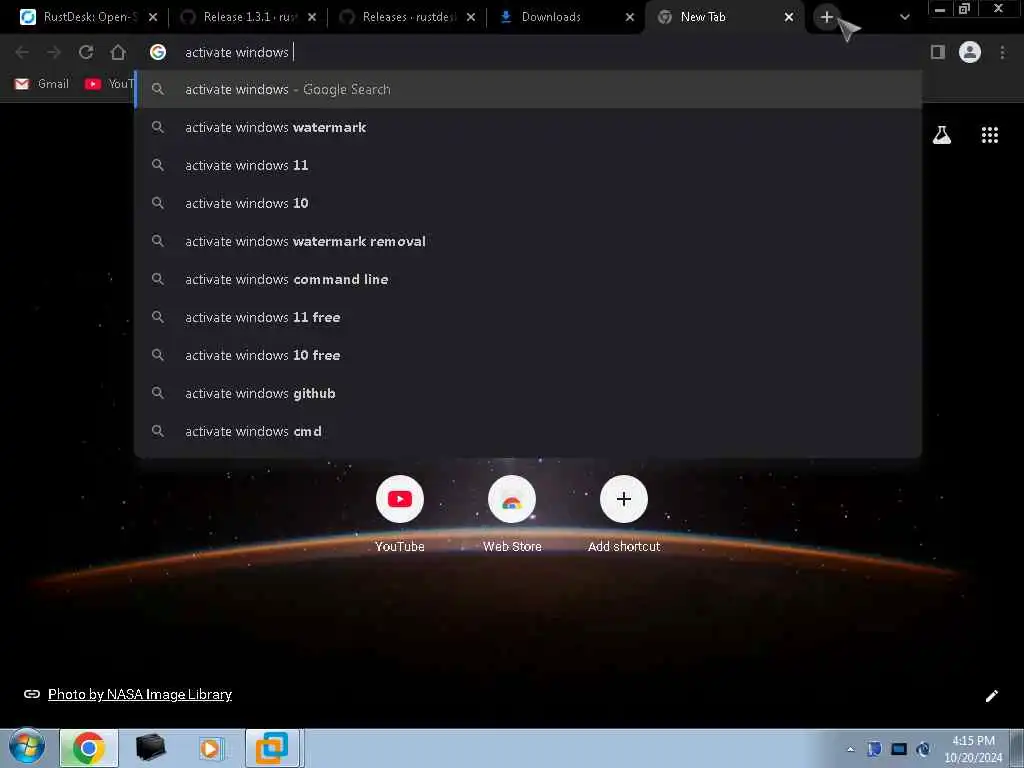1024x768 pixels.
Task: Click the customize page pencil icon
Action: (991, 696)
